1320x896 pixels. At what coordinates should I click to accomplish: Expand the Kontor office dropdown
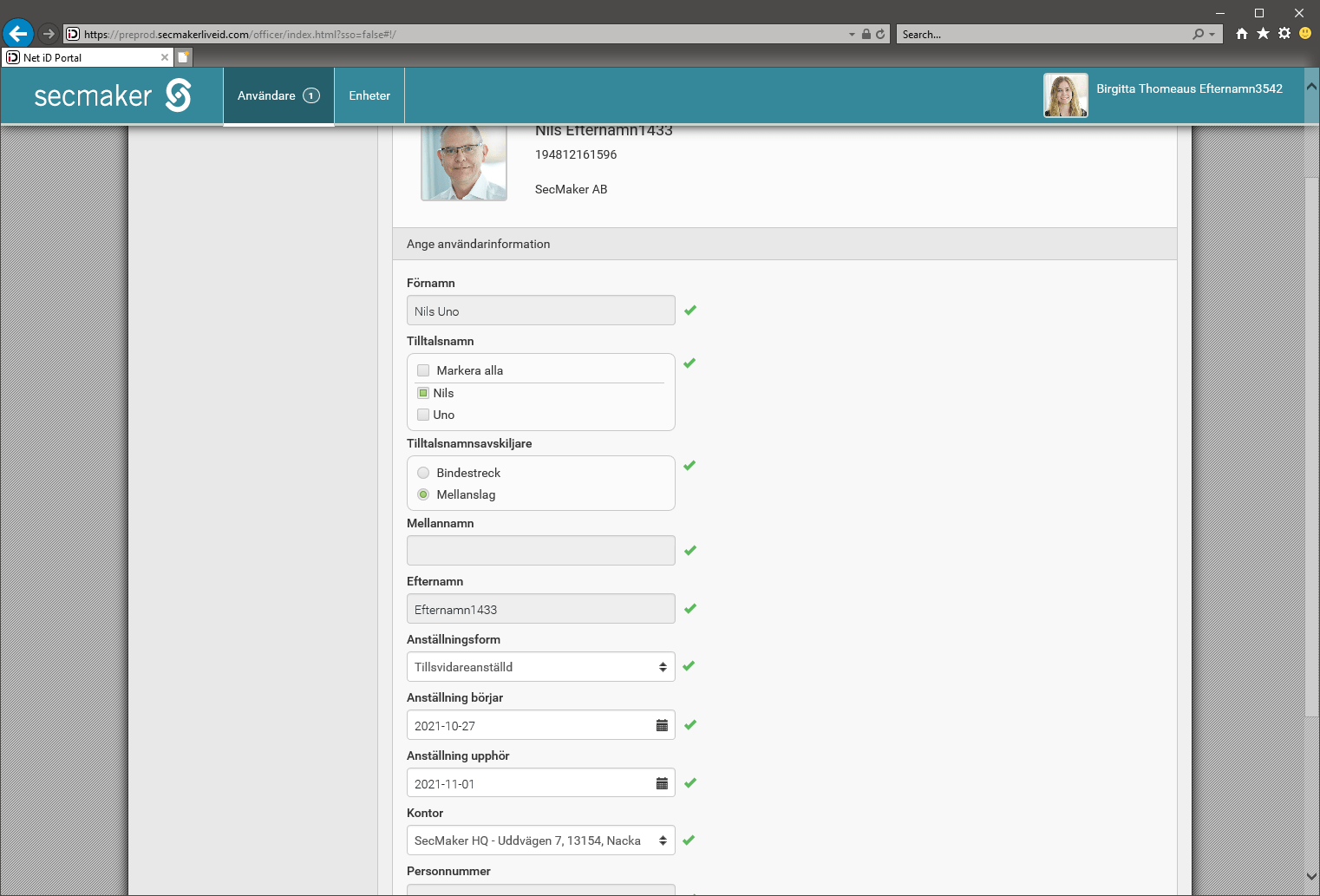pyautogui.click(x=540, y=840)
